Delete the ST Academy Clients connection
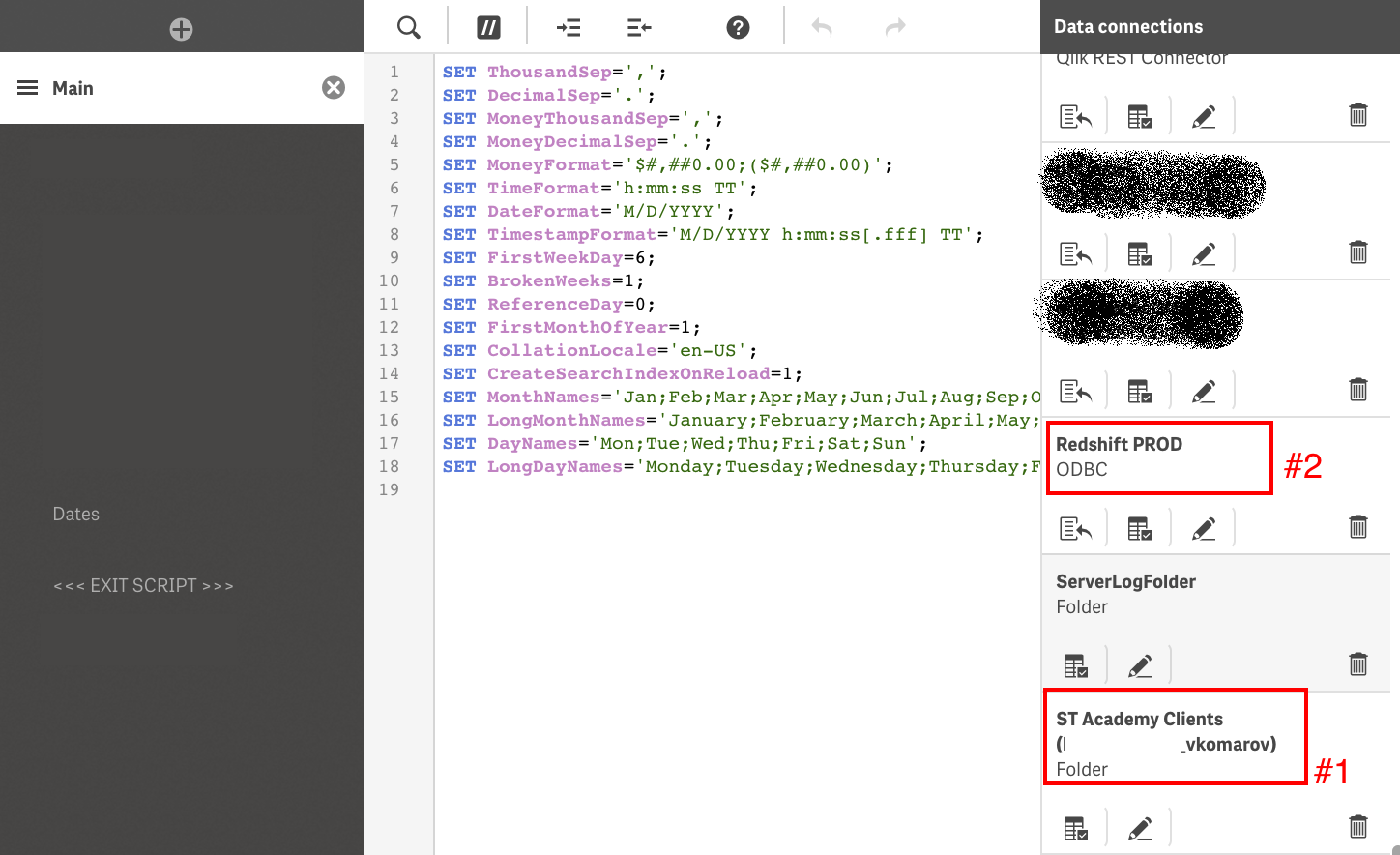1400x855 pixels. (x=1358, y=827)
